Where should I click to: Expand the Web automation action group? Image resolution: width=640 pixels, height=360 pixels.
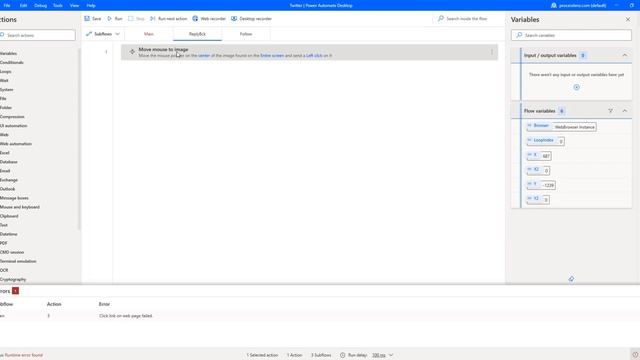coord(16,144)
